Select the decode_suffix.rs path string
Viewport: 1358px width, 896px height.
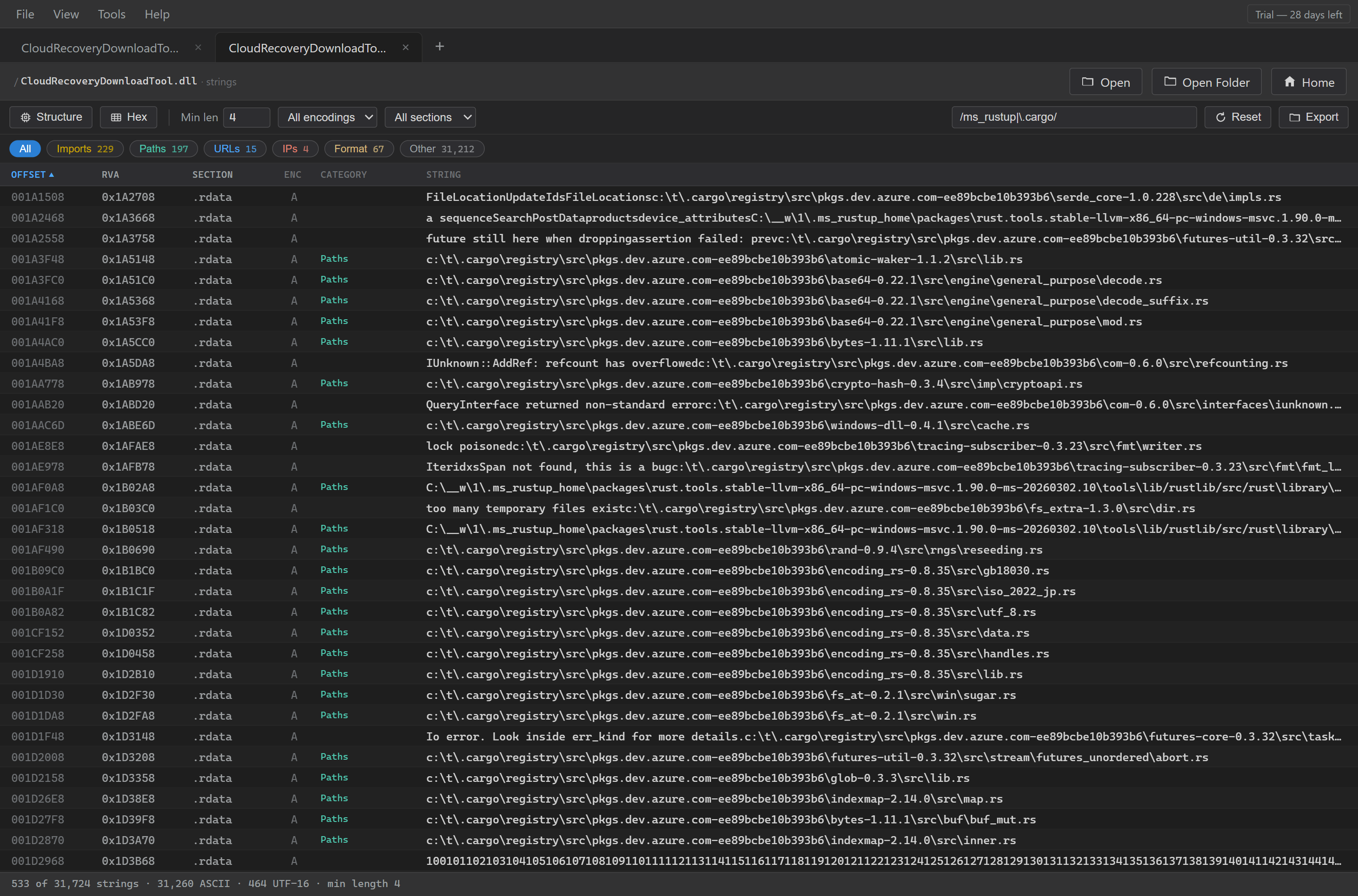coord(817,300)
